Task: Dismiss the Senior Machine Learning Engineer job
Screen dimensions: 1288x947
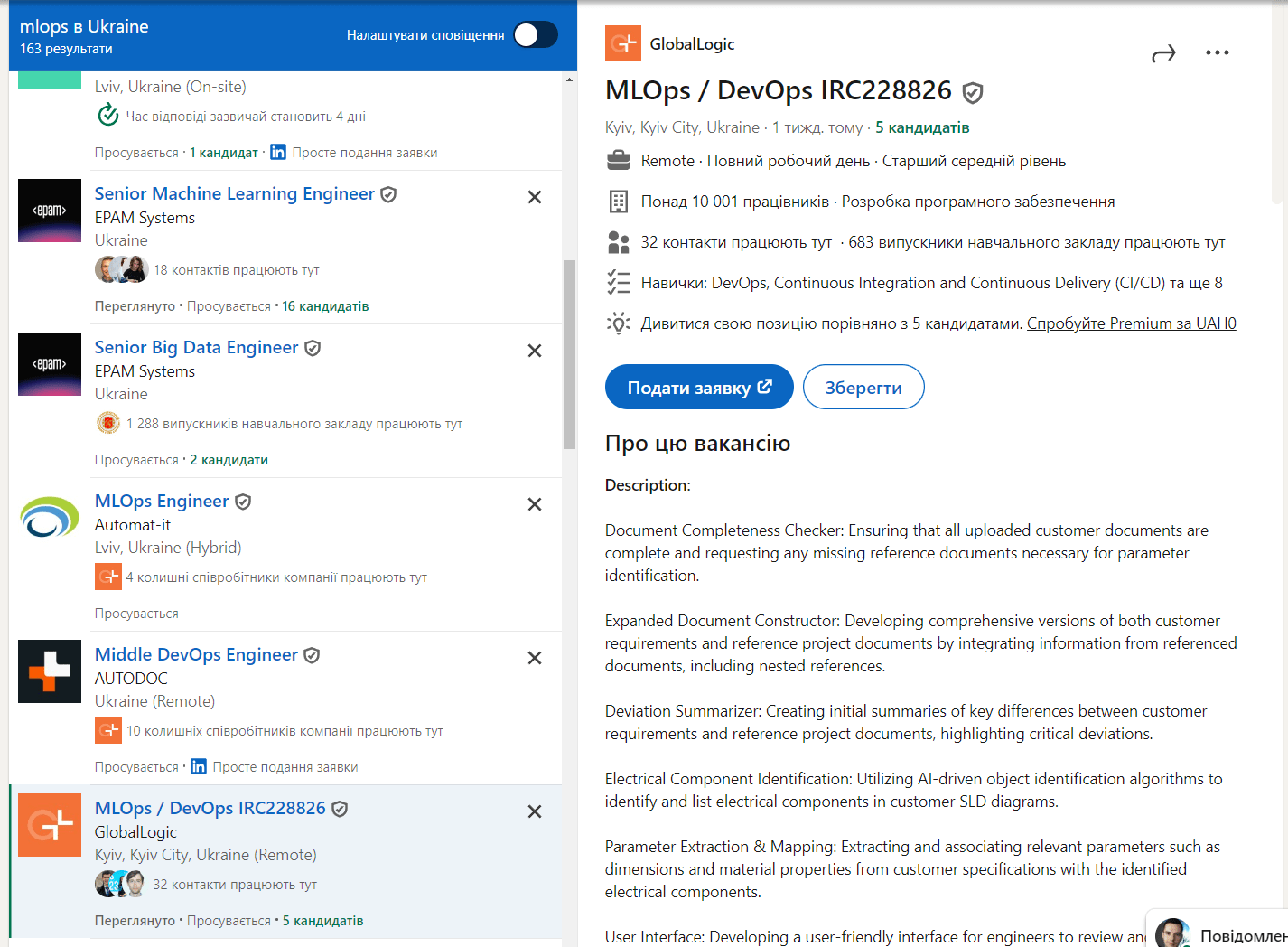Action: (535, 197)
